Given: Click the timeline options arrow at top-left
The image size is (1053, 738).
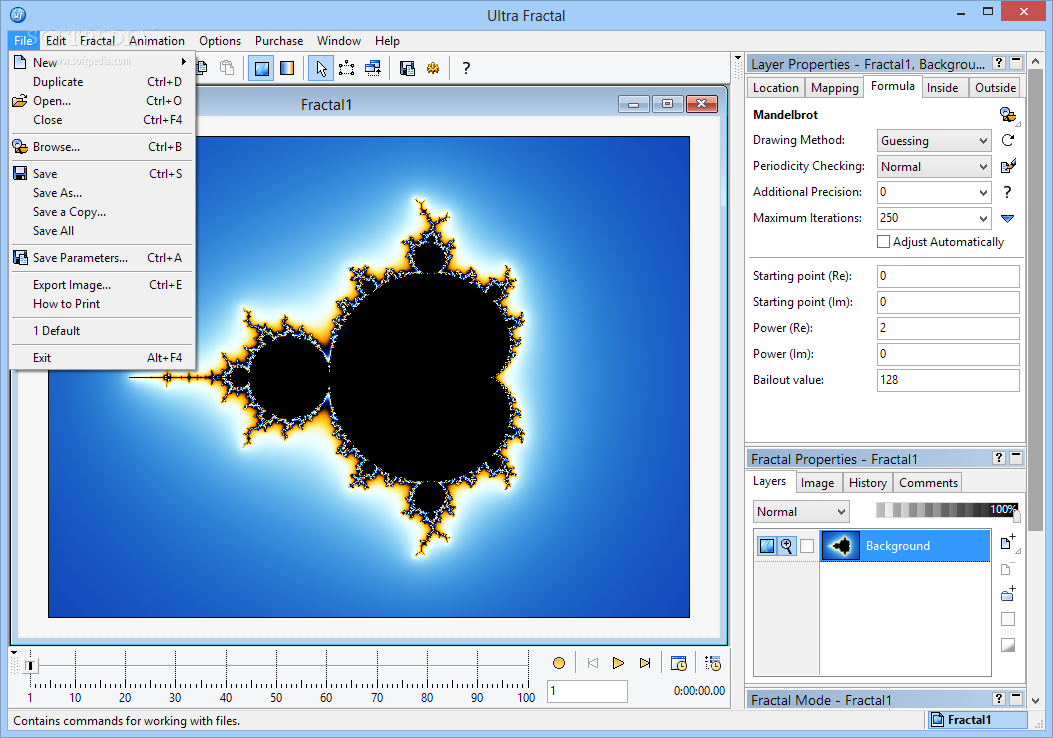Looking at the screenshot, I should click(x=14, y=652).
